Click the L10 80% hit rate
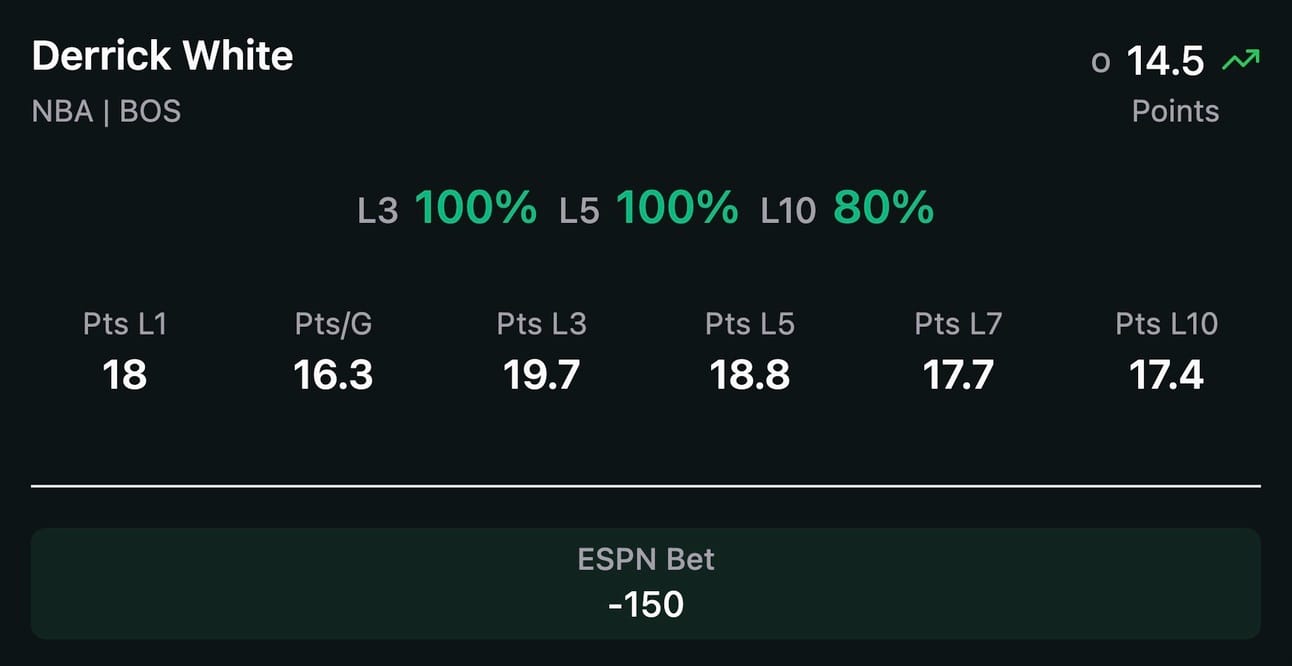 (847, 208)
